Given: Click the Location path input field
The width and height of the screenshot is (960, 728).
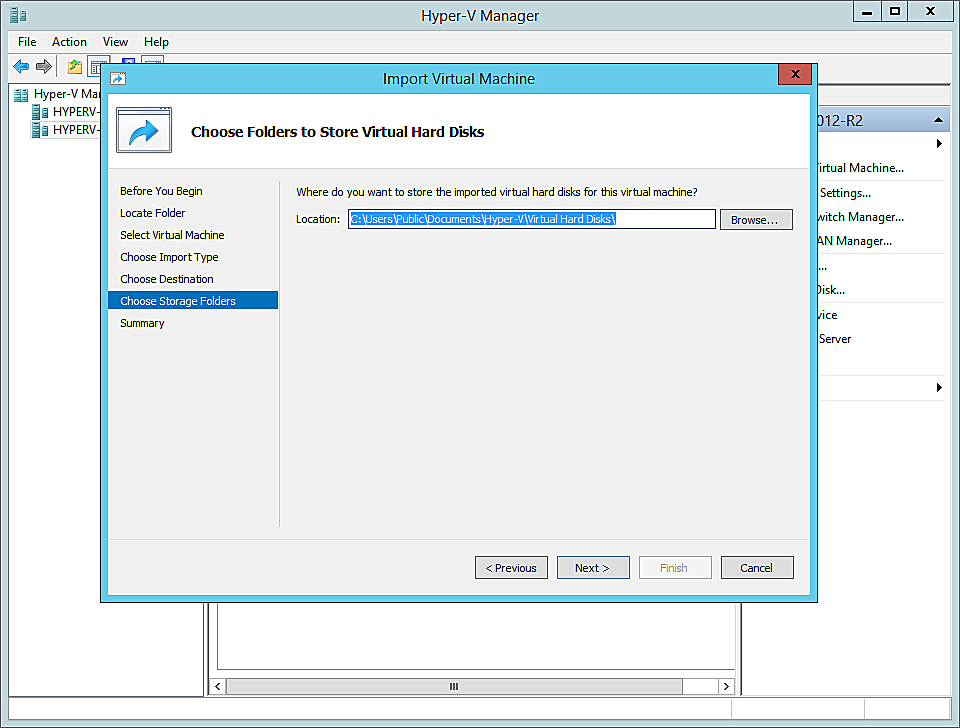Looking at the screenshot, I should click(x=531, y=219).
